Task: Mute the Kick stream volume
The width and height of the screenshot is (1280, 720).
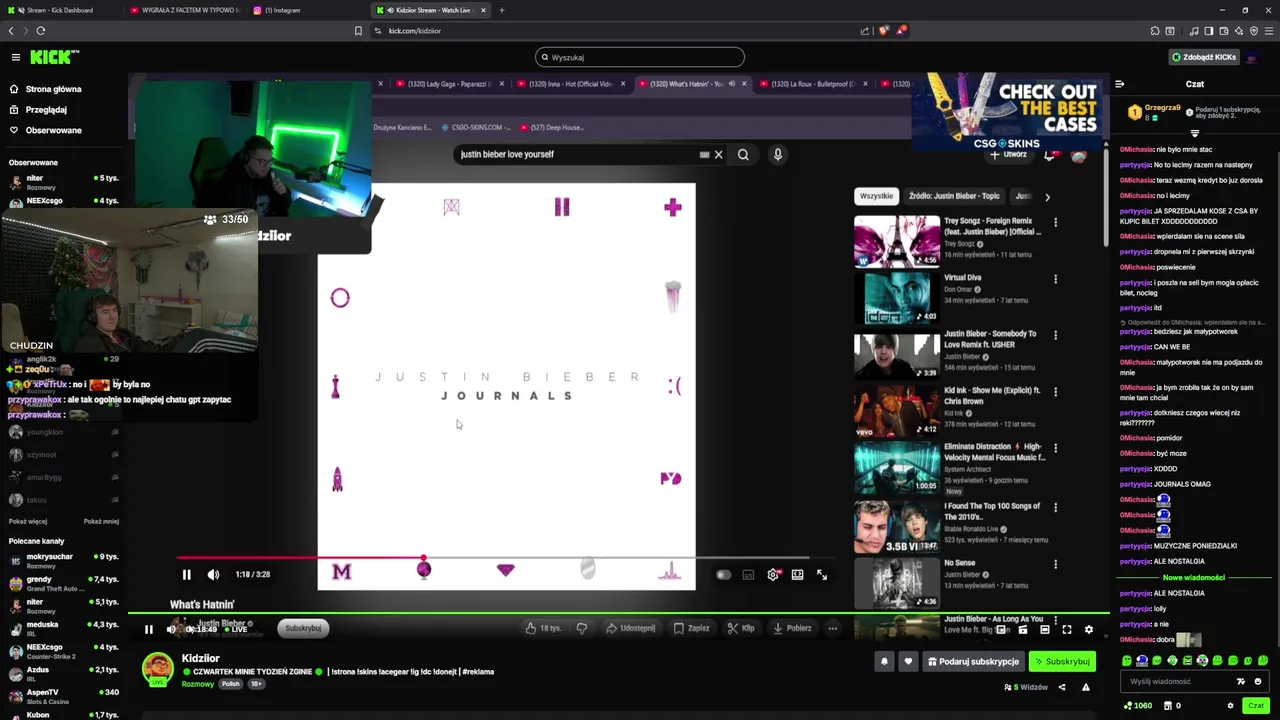Action: click(171, 629)
